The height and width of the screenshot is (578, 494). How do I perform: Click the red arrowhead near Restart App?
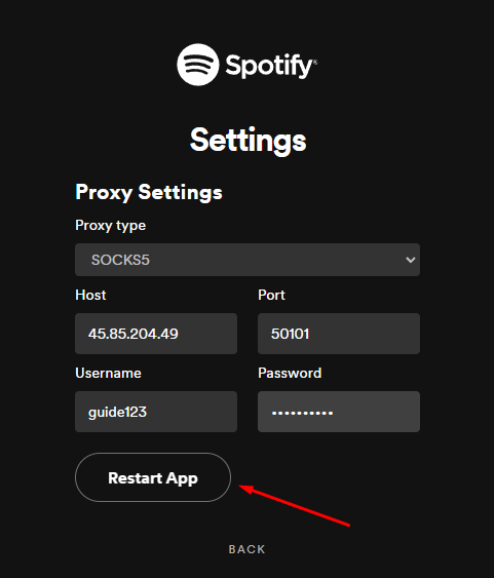pos(246,489)
